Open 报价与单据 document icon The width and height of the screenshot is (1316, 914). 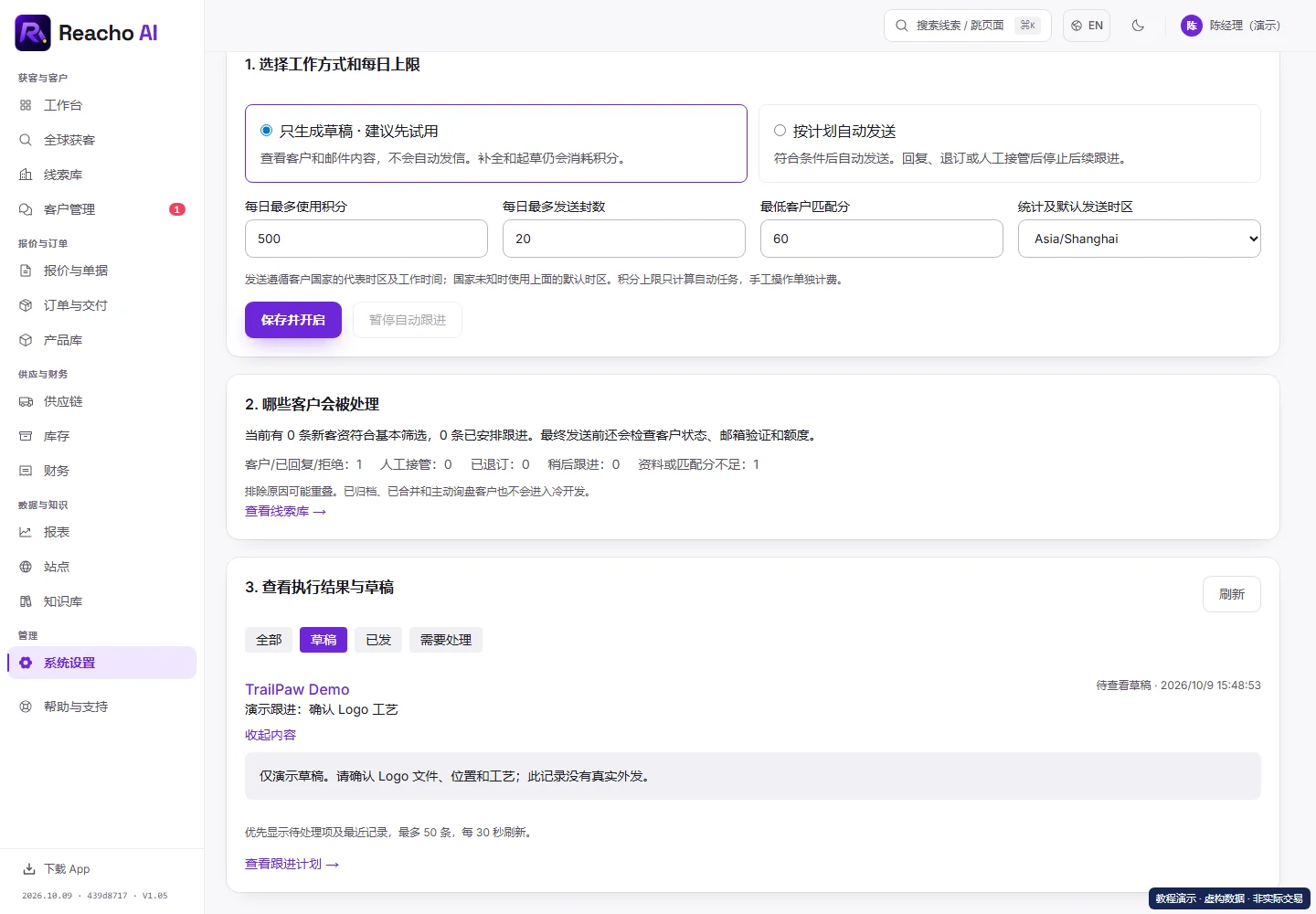[x=26, y=271]
